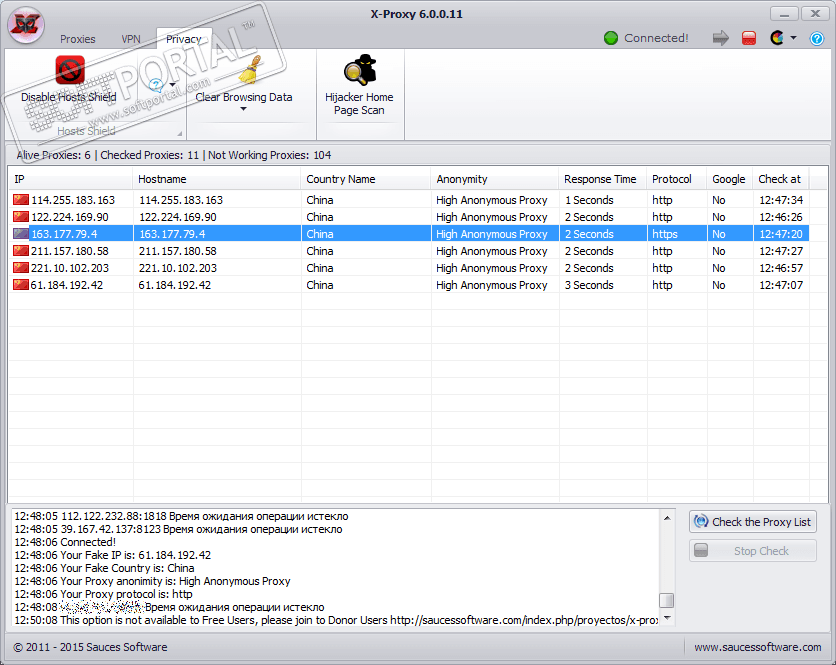836x665 pixels.
Task: Sort by Google column header
Action: point(730,179)
